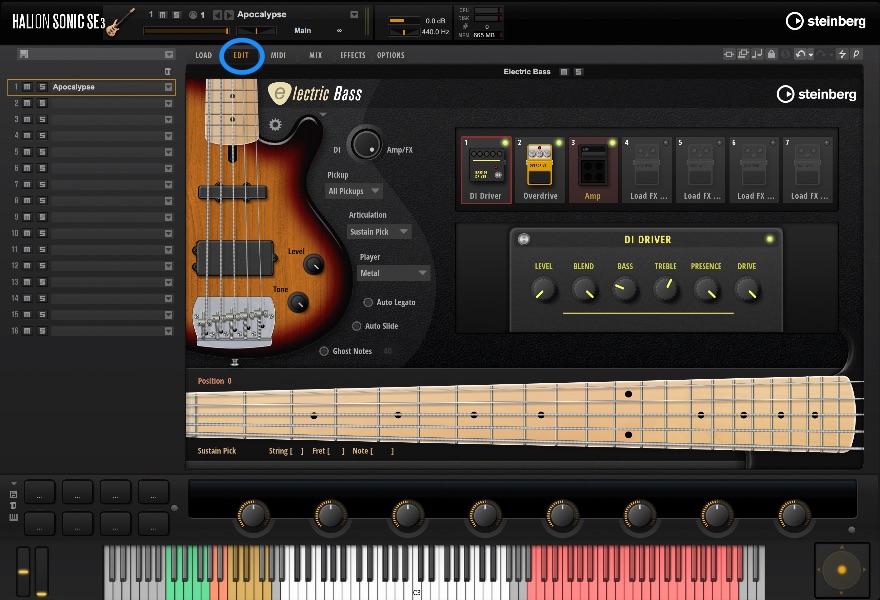
Task: Click the DI Driver DRIVE knob
Action: click(x=748, y=291)
